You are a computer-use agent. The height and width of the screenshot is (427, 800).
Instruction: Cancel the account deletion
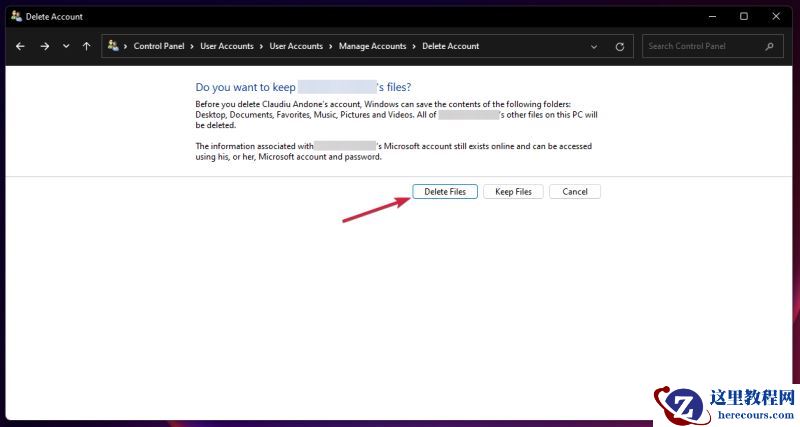click(x=575, y=192)
